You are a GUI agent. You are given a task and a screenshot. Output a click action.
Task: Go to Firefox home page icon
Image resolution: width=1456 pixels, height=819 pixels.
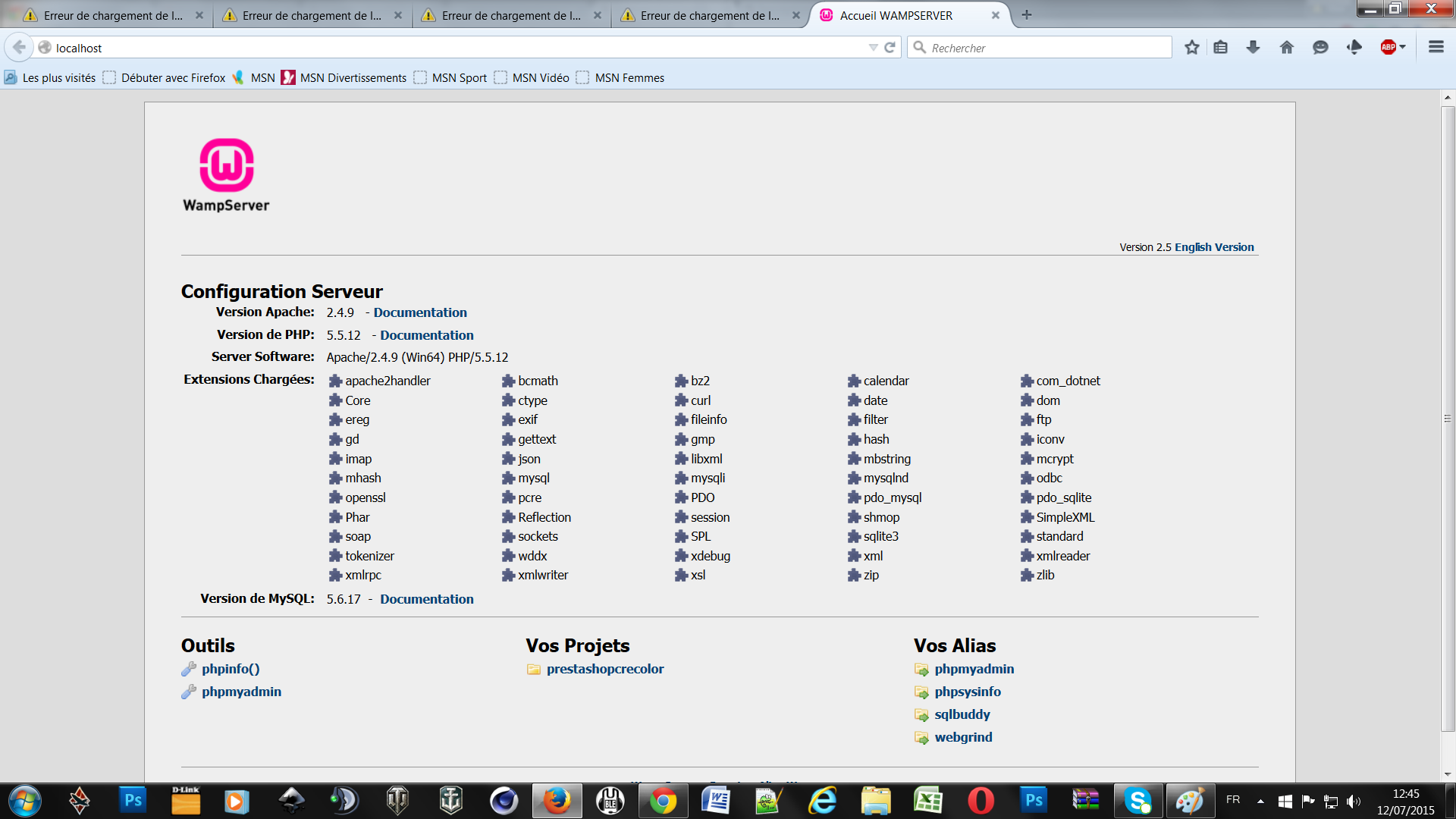click(1287, 47)
